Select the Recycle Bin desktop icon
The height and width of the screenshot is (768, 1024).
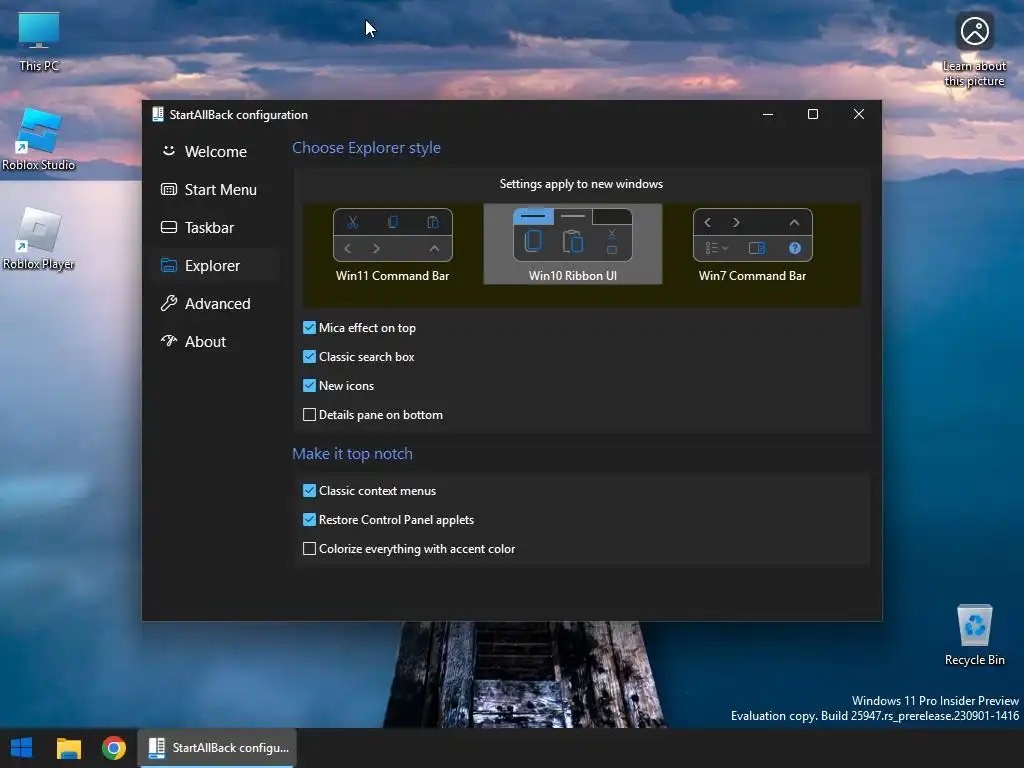click(x=974, y=635)
